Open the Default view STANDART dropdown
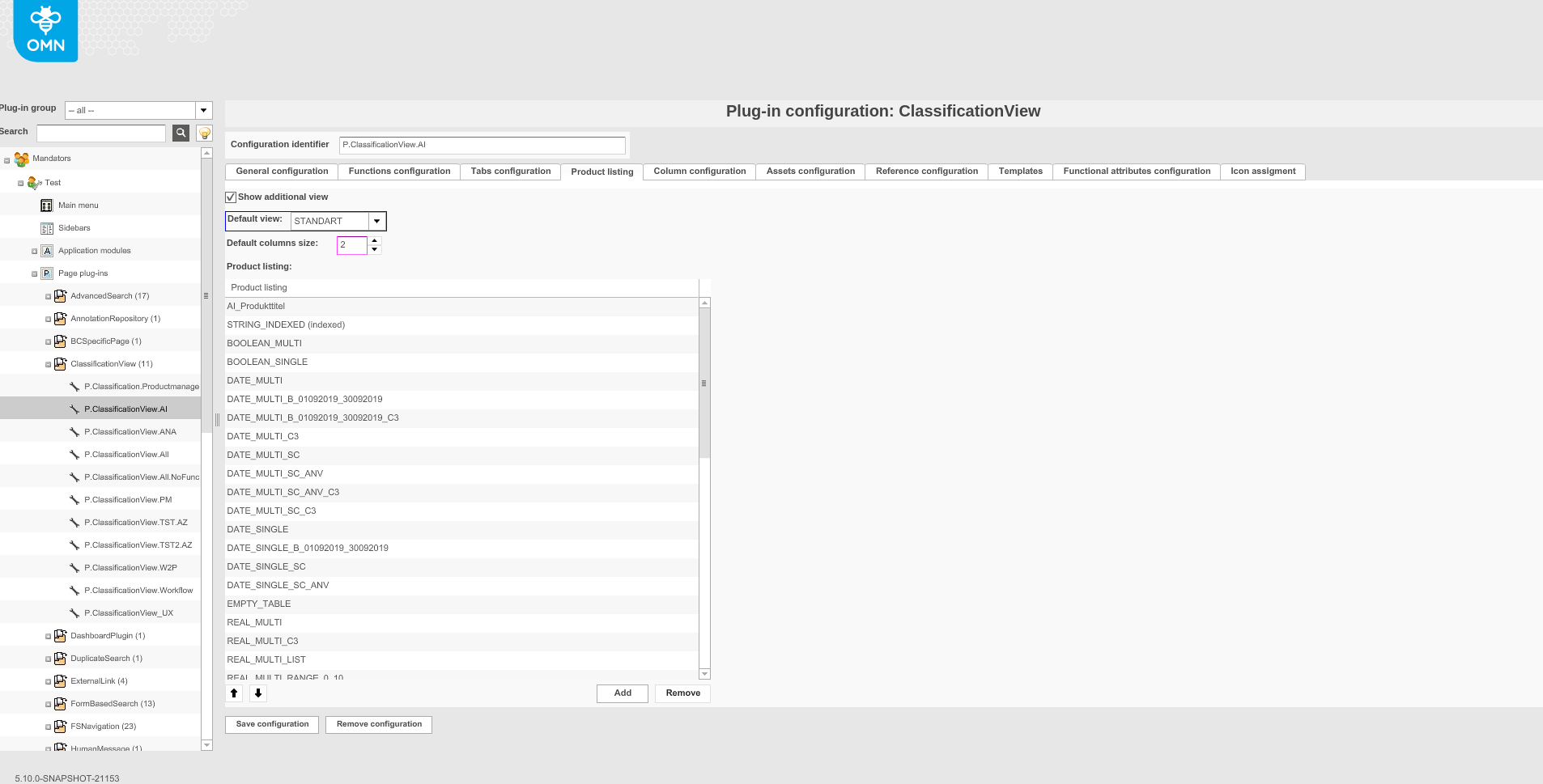 click(x=376, y=221)
